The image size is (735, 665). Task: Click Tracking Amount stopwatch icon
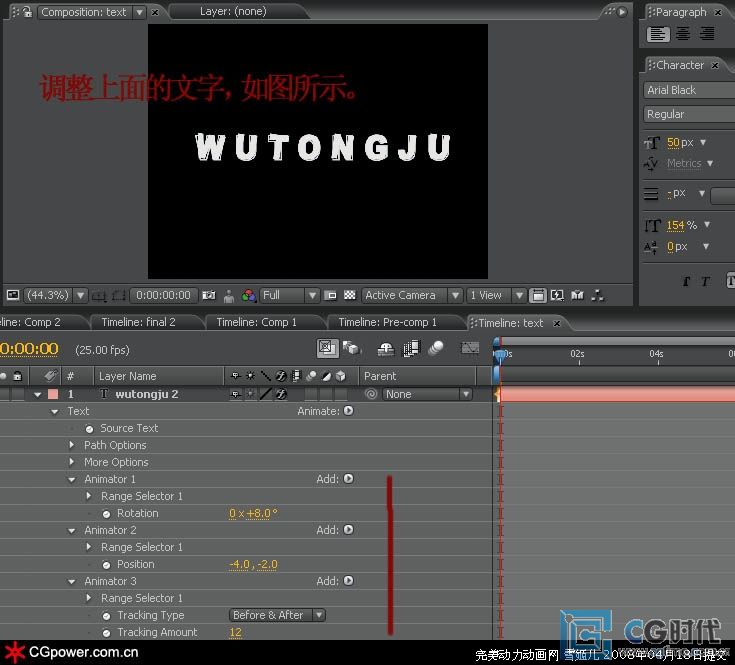click(106, 633)
